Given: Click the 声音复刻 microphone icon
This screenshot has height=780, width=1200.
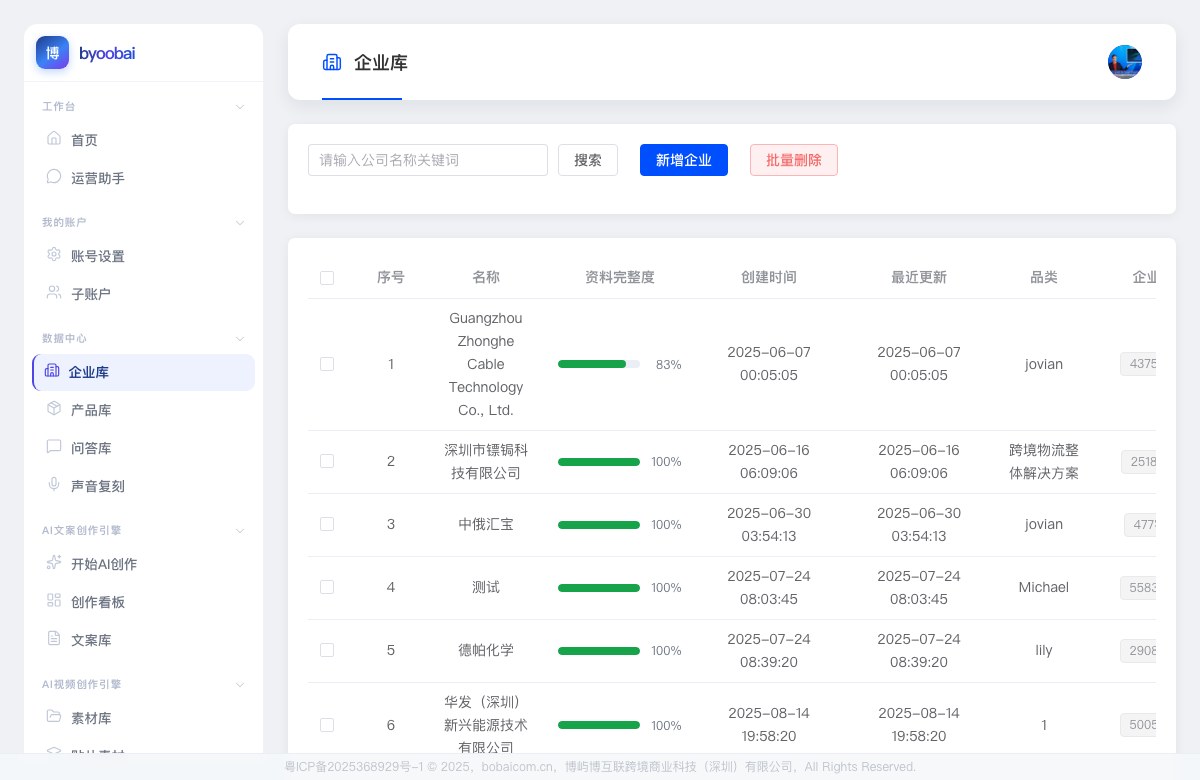Looking at the screenshot, I should tap(54, 485).
